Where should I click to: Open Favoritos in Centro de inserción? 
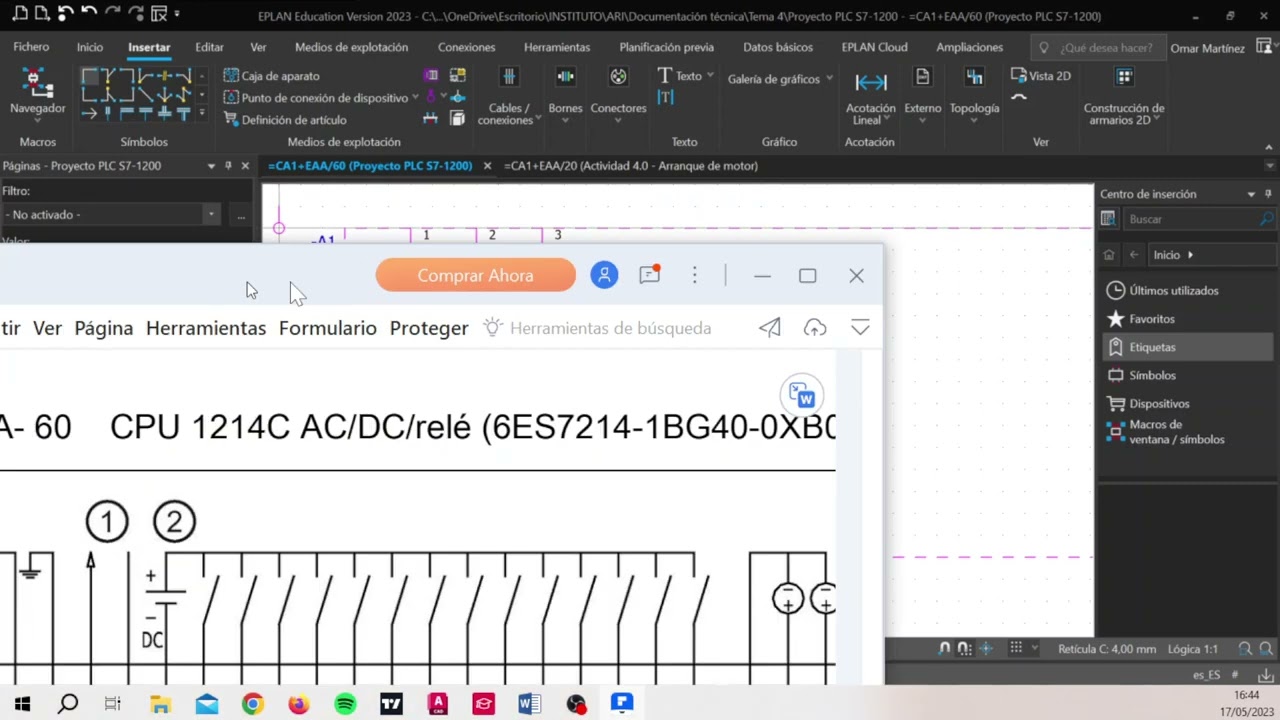(x=1141, y=319)
